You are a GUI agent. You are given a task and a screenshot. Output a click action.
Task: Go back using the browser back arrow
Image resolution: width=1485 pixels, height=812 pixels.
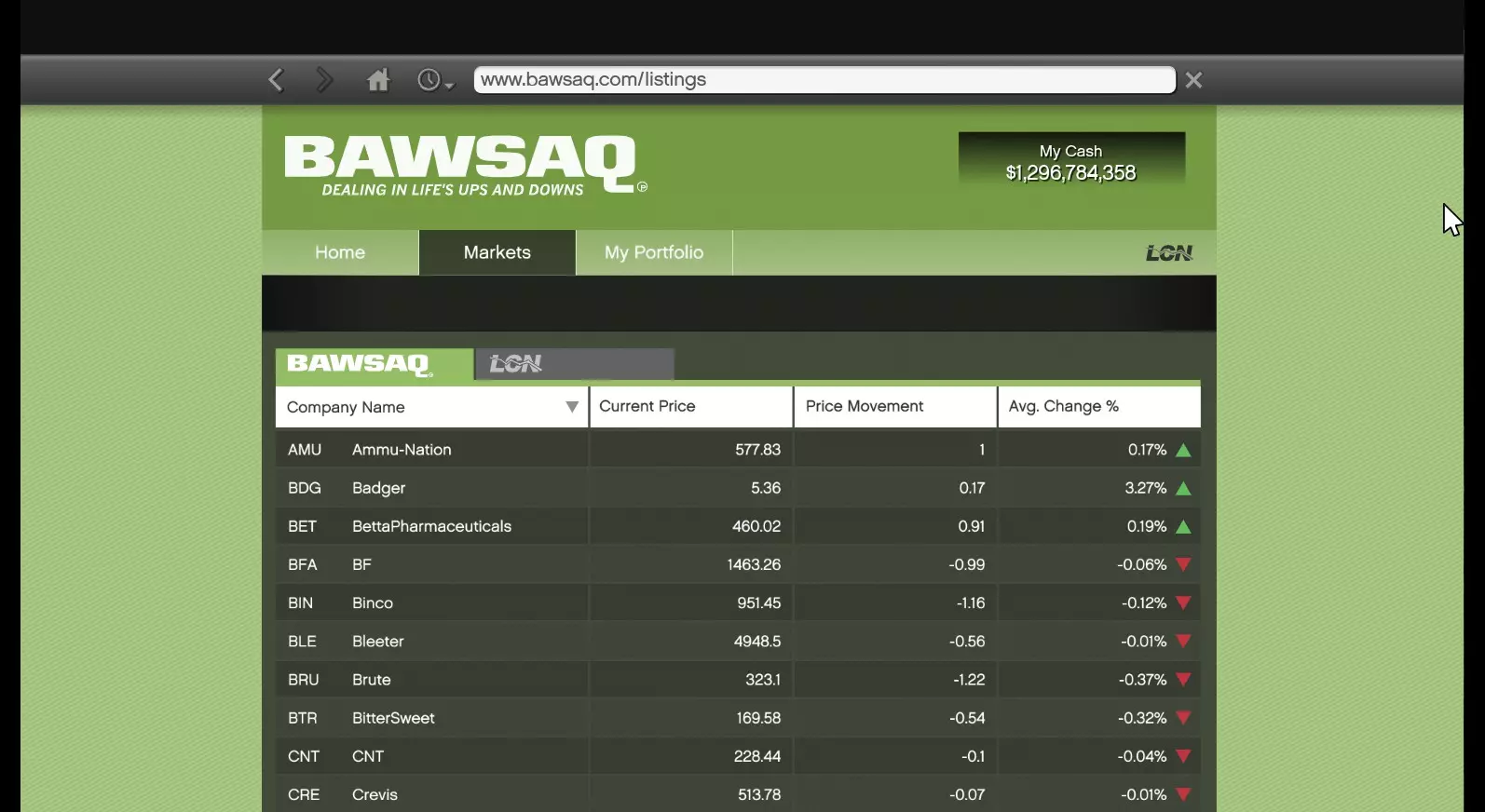[276, 80]
